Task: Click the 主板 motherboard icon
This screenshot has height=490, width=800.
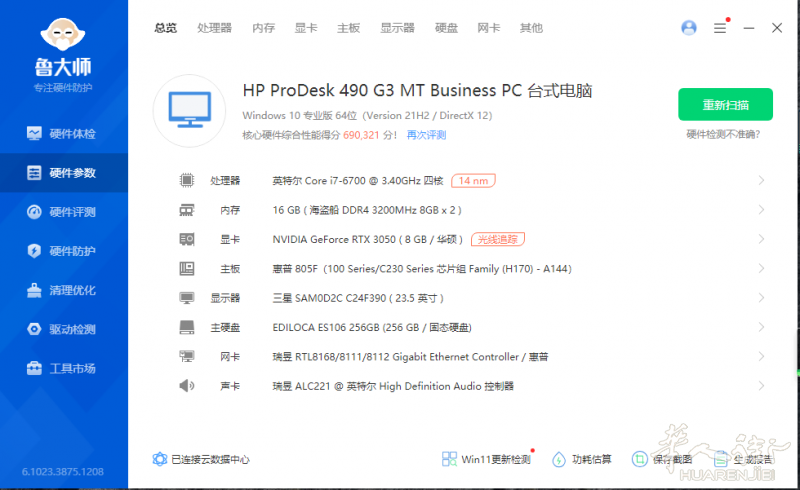Action: point(187,268)
